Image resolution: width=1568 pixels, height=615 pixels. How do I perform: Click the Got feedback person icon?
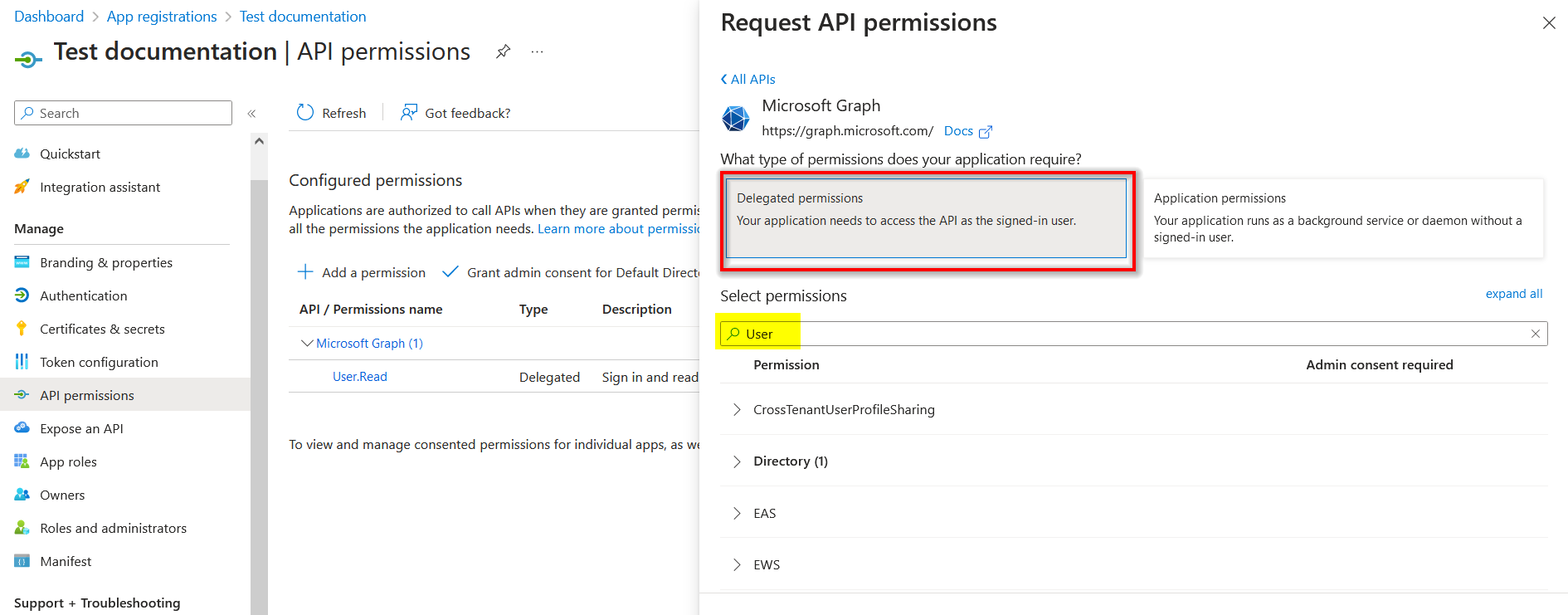tap(408, 112)
